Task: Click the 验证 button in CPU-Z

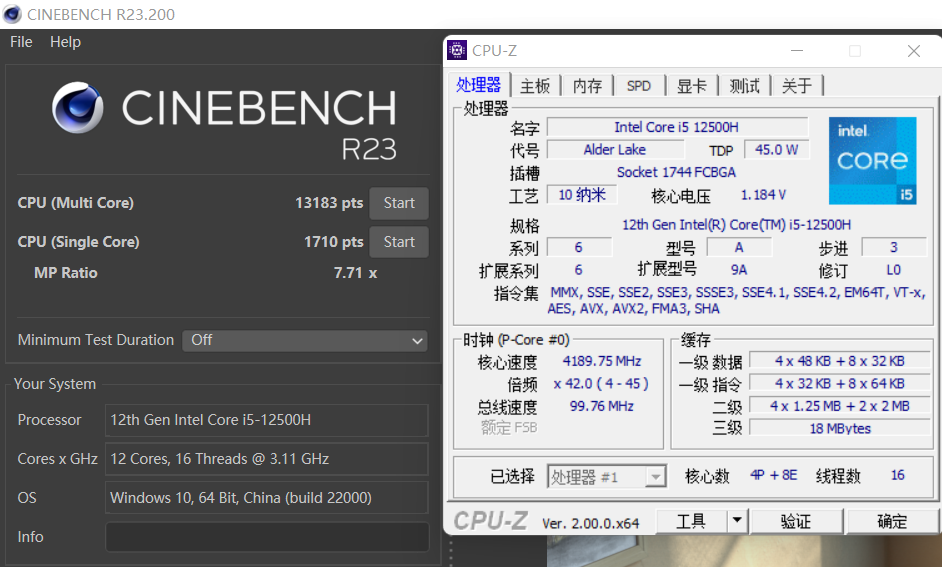Action: pyautogui.click(x=796, y=521)
